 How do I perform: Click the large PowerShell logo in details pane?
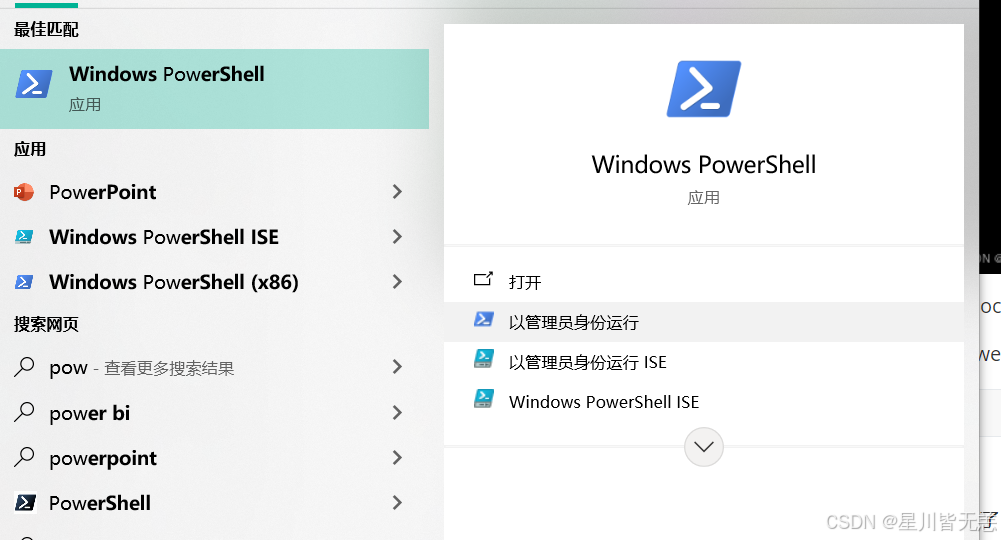(704, 89)
